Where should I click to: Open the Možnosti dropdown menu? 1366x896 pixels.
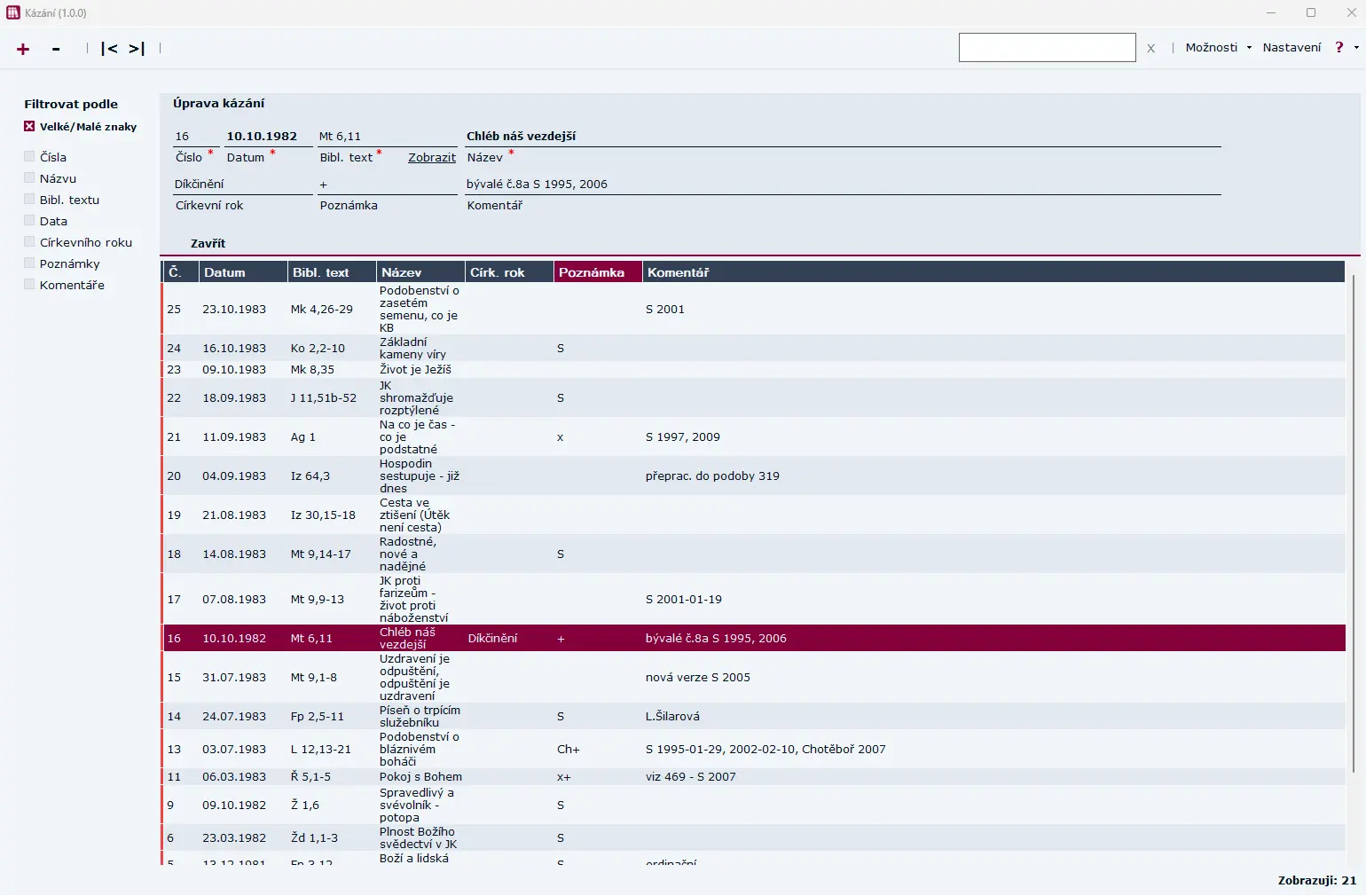[1216, 47]
